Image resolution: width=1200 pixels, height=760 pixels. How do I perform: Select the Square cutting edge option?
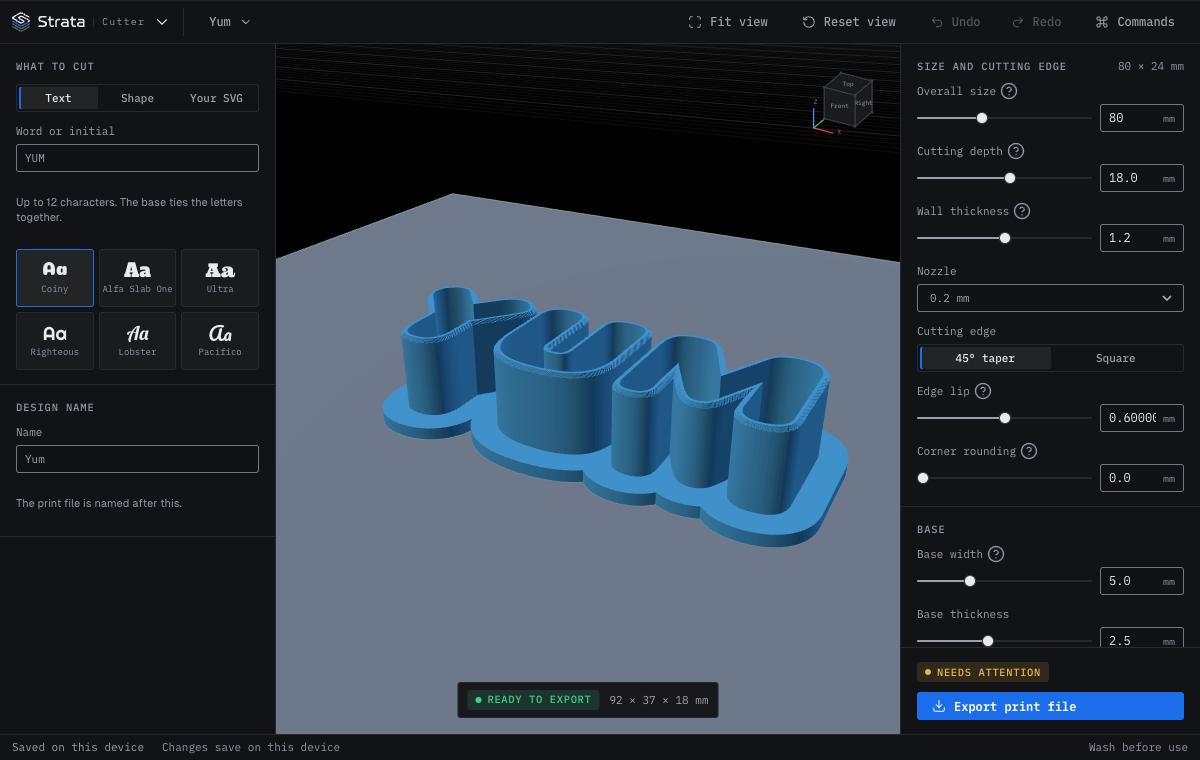coord(1115,358)
